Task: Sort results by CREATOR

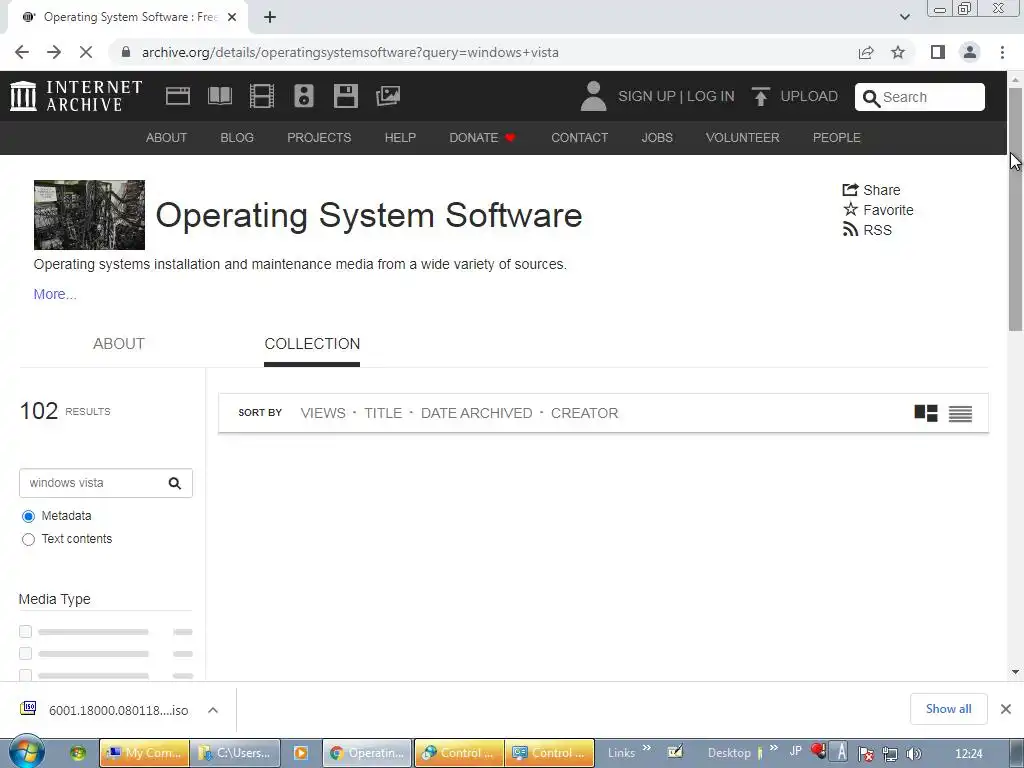Action: point(584,413)
